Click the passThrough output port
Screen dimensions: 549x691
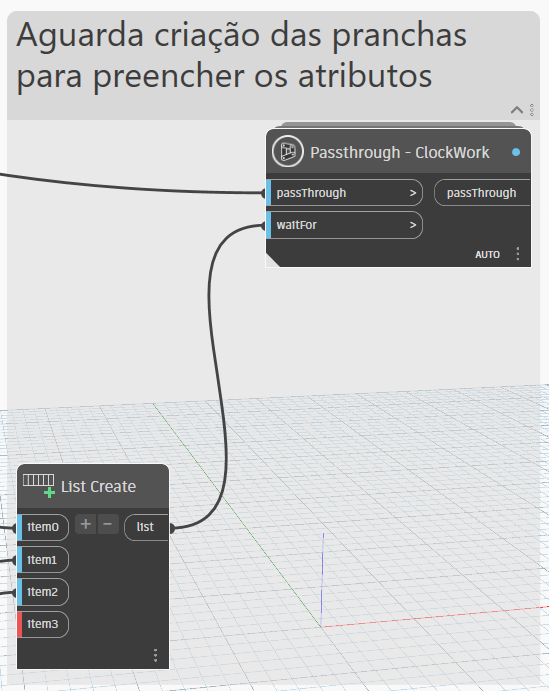482,193
